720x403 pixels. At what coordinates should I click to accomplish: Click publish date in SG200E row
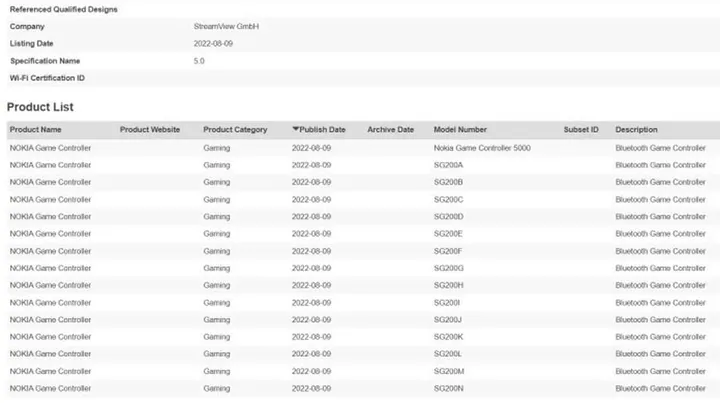click(311, 234)
